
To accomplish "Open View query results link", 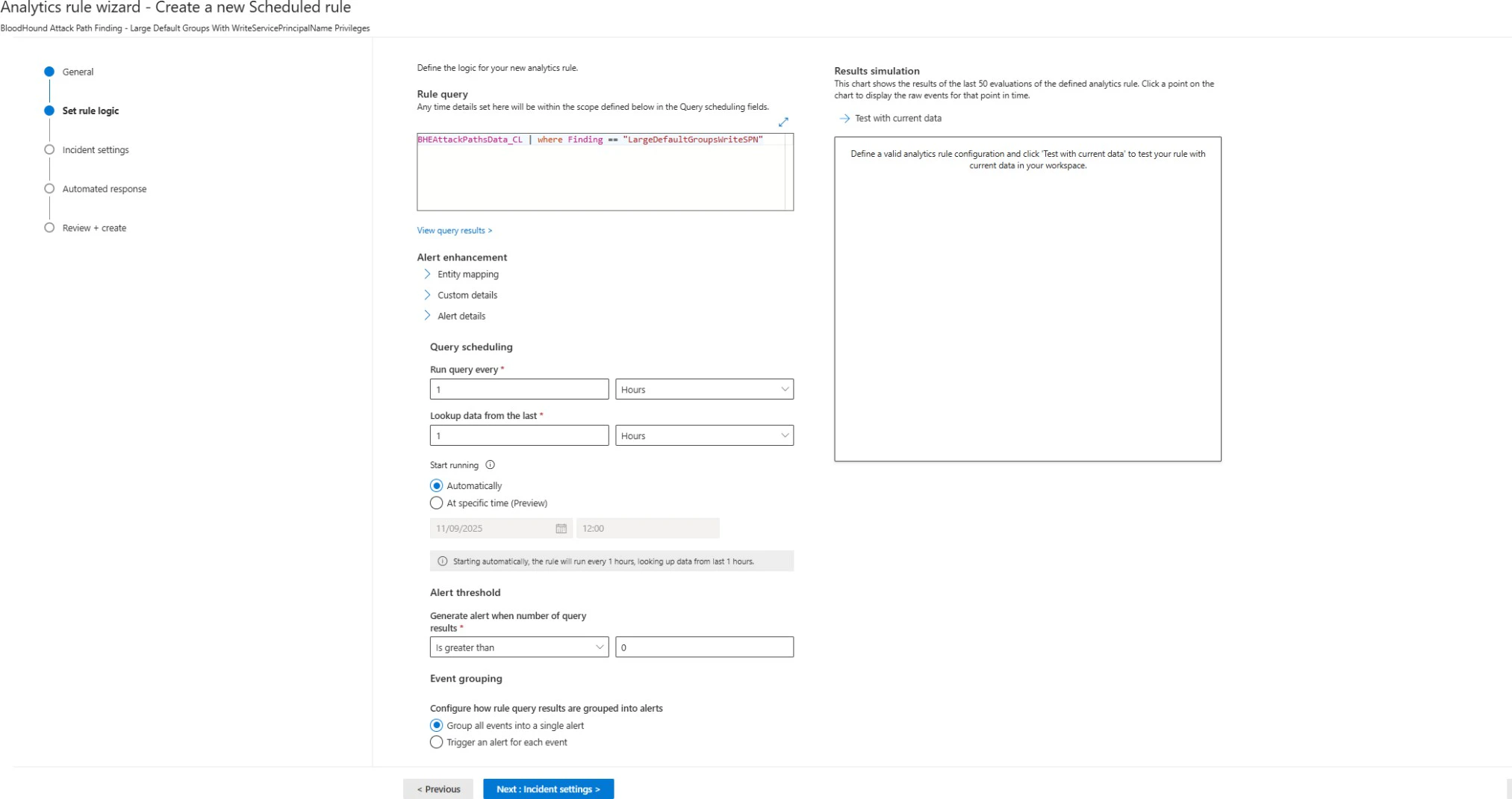I will point(454,230).
